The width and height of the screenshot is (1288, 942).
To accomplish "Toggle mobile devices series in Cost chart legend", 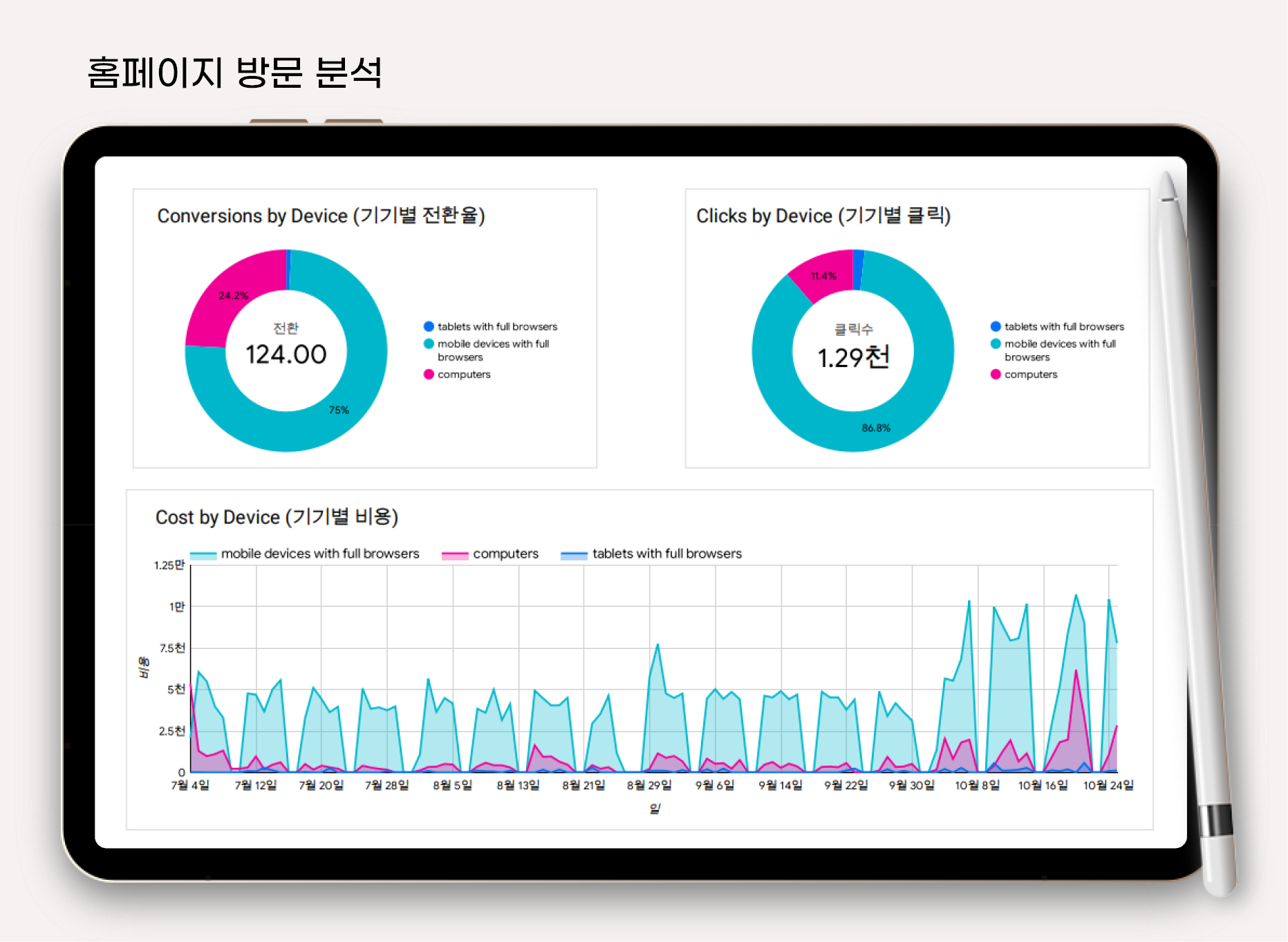I will pyautogui.click(x=304, y=554).
